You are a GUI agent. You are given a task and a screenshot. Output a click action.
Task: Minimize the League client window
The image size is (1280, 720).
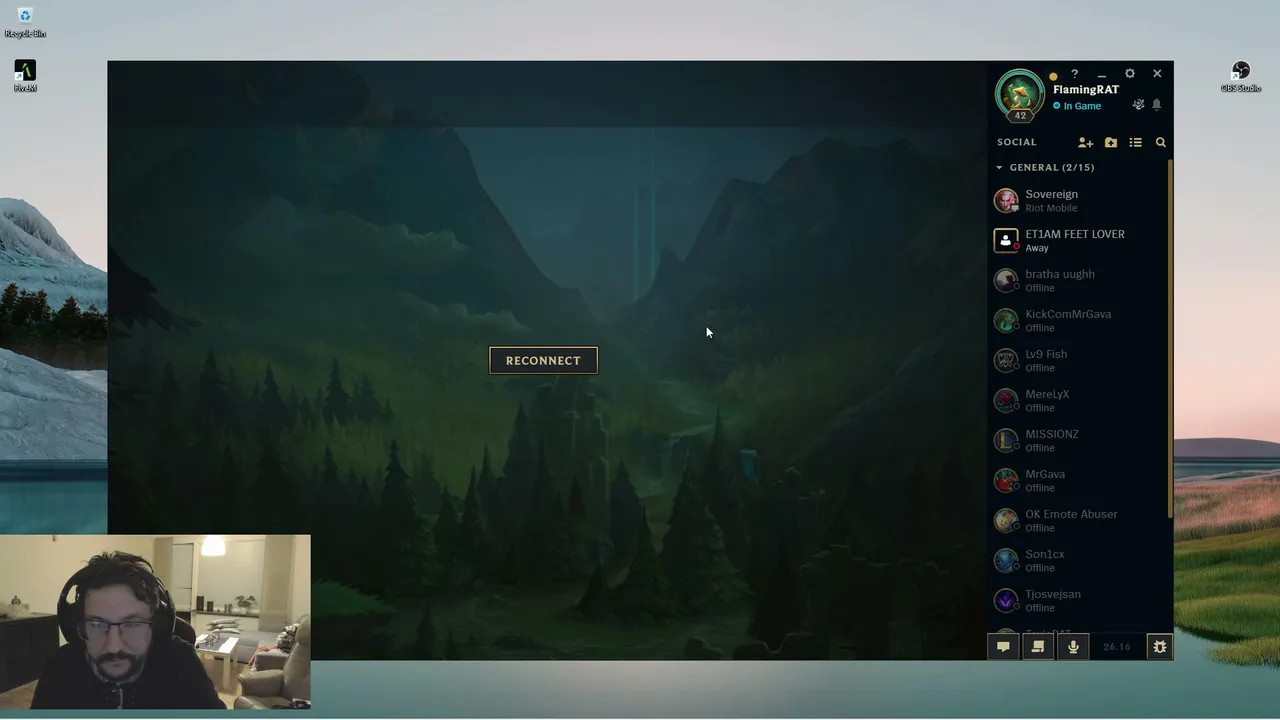[x=1102, y=75]
